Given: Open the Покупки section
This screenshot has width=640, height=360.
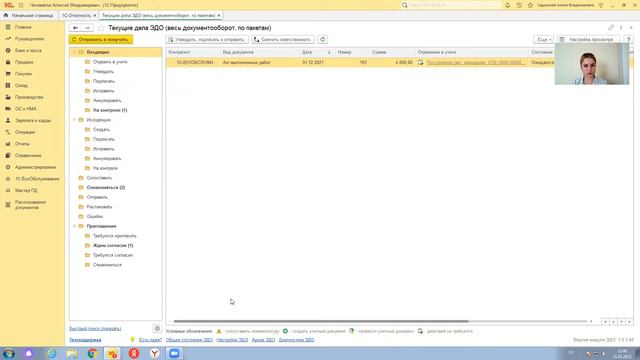Looking at the screenshot, I should [23, 74].
